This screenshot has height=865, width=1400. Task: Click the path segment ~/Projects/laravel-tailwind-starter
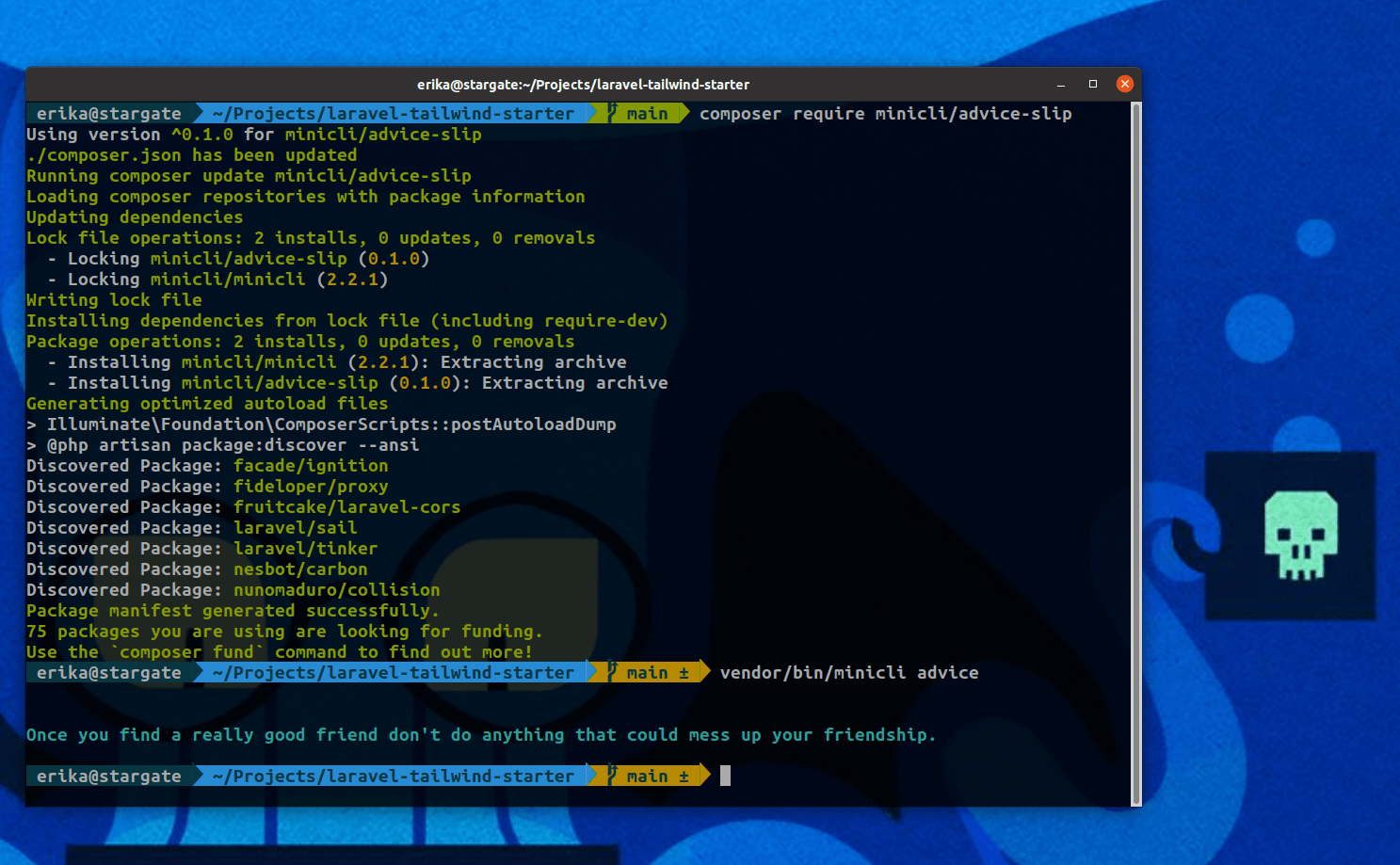click(x=394, y=113)
